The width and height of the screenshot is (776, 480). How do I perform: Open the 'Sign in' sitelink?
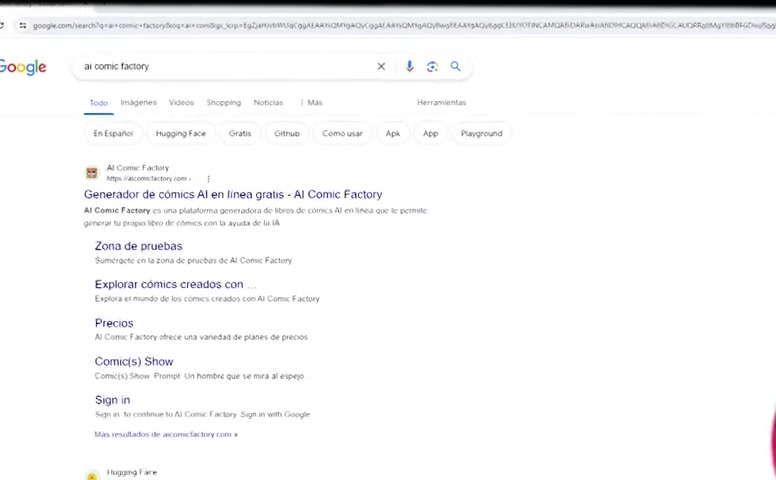coord(112,400)
